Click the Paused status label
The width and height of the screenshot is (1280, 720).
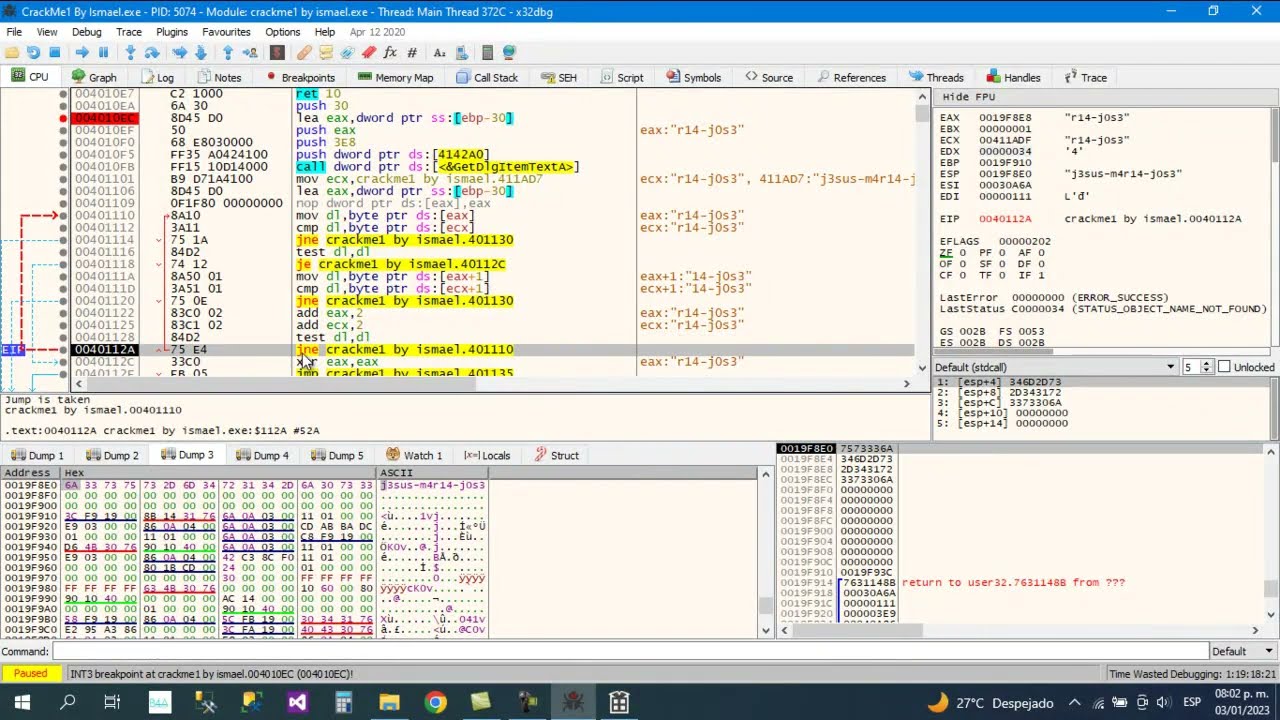(30, 673)
